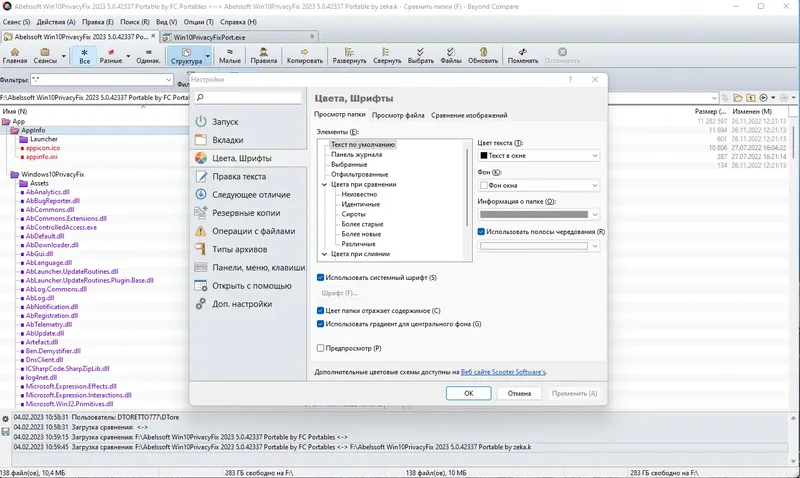The height and width of the screenshot is (478, 800).
Task: Open the alternating stripes color dropdown
Action: pyautogui.click(x=538, y=246)
